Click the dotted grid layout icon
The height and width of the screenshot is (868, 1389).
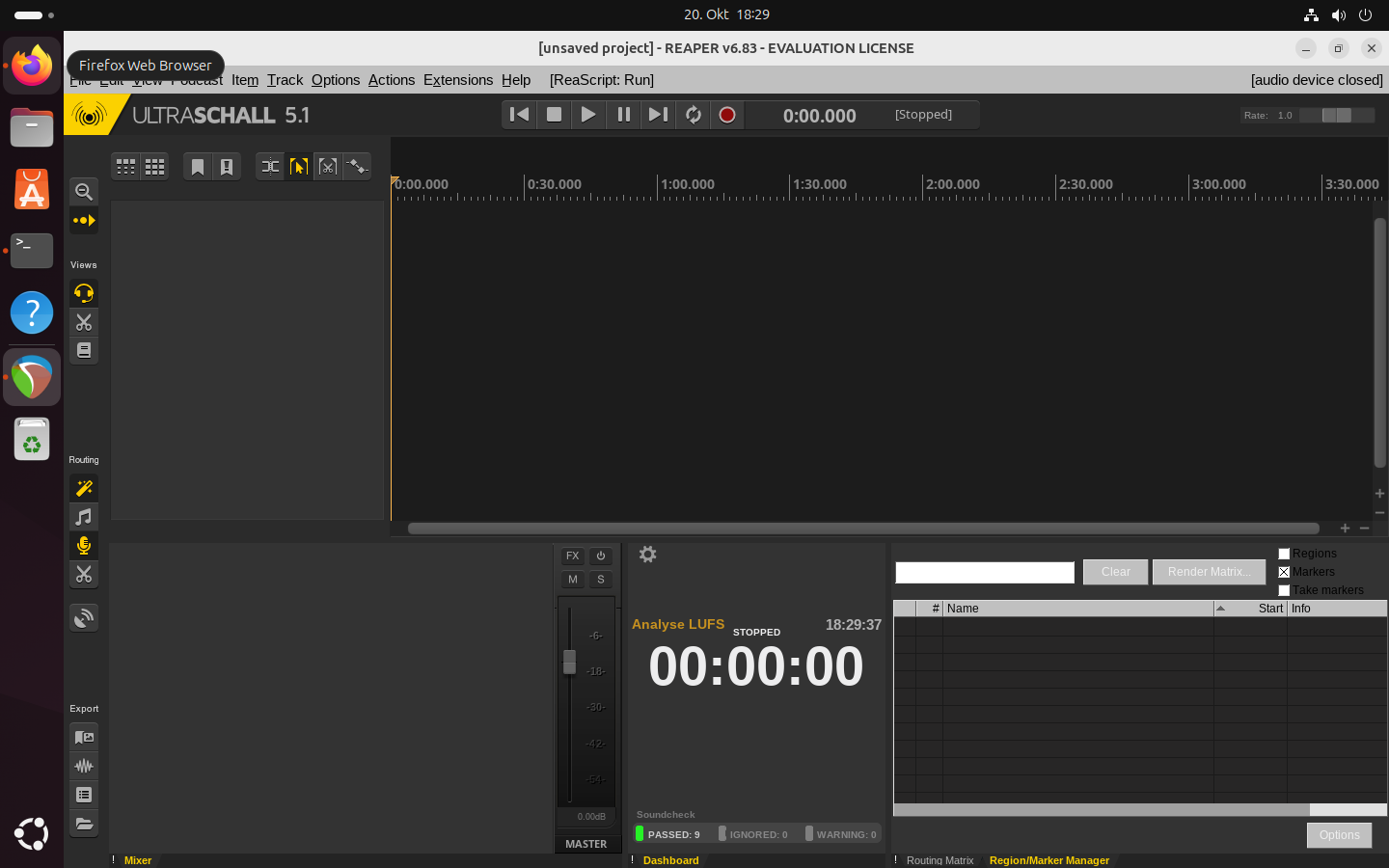[126, 167]
